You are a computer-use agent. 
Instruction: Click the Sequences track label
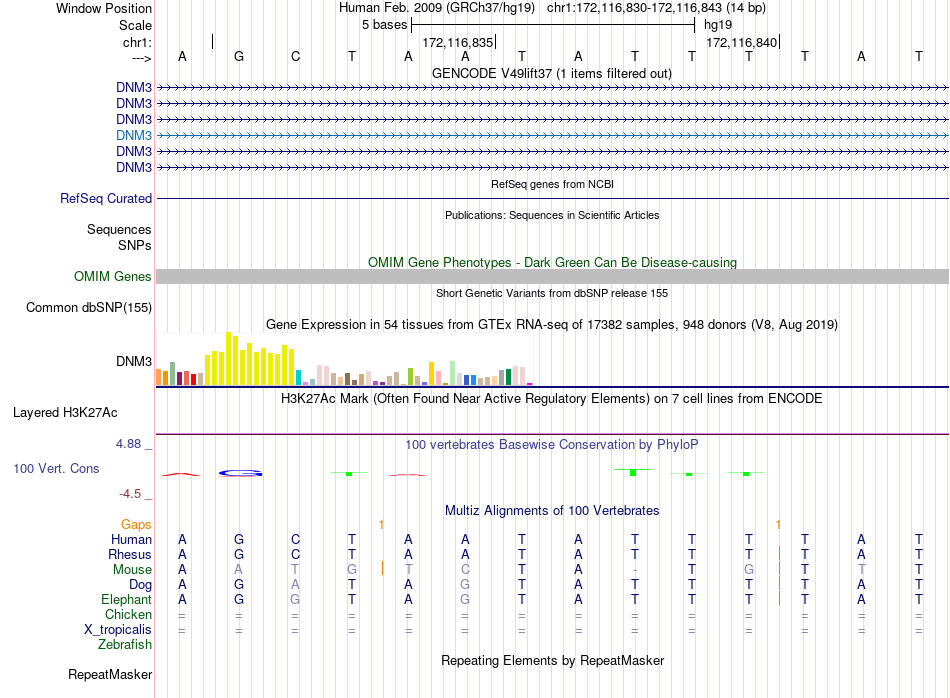click(x=119, y=230)
